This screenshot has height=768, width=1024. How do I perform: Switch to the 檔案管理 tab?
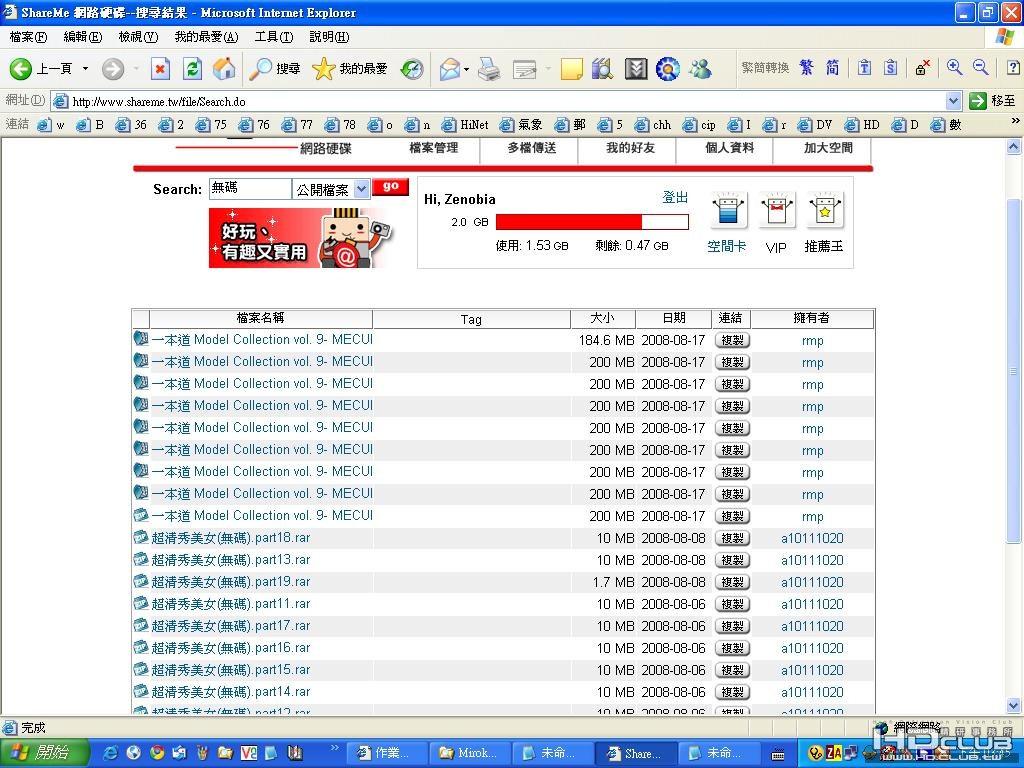(434, 148)
